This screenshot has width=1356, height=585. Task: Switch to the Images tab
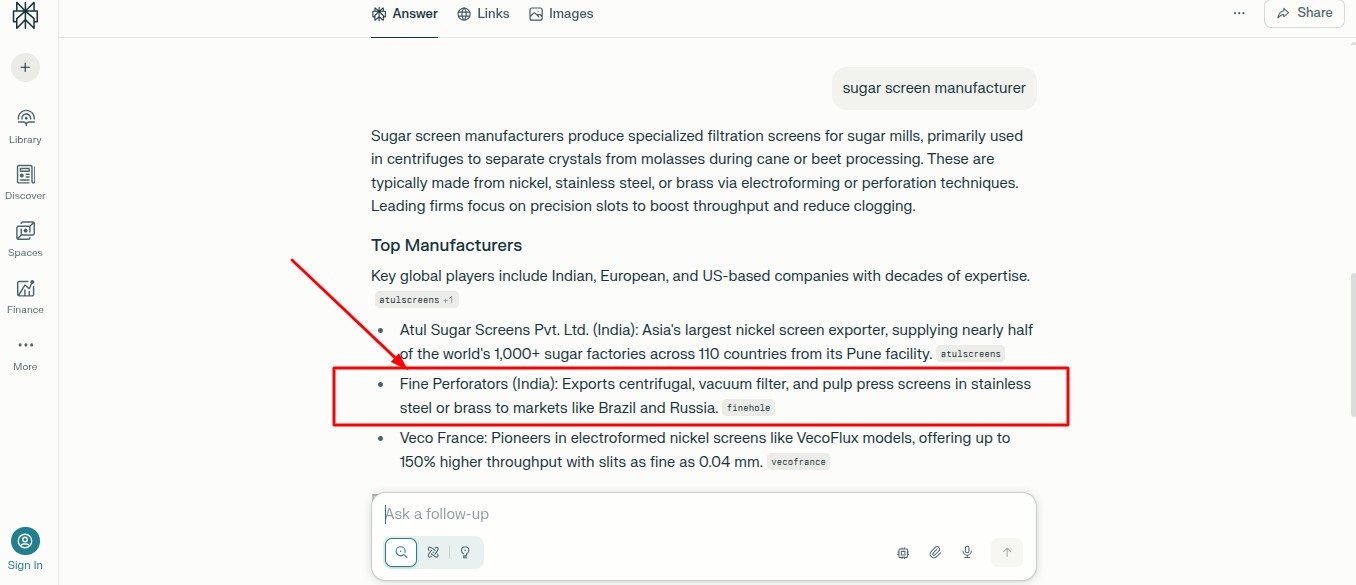point(561,14)
